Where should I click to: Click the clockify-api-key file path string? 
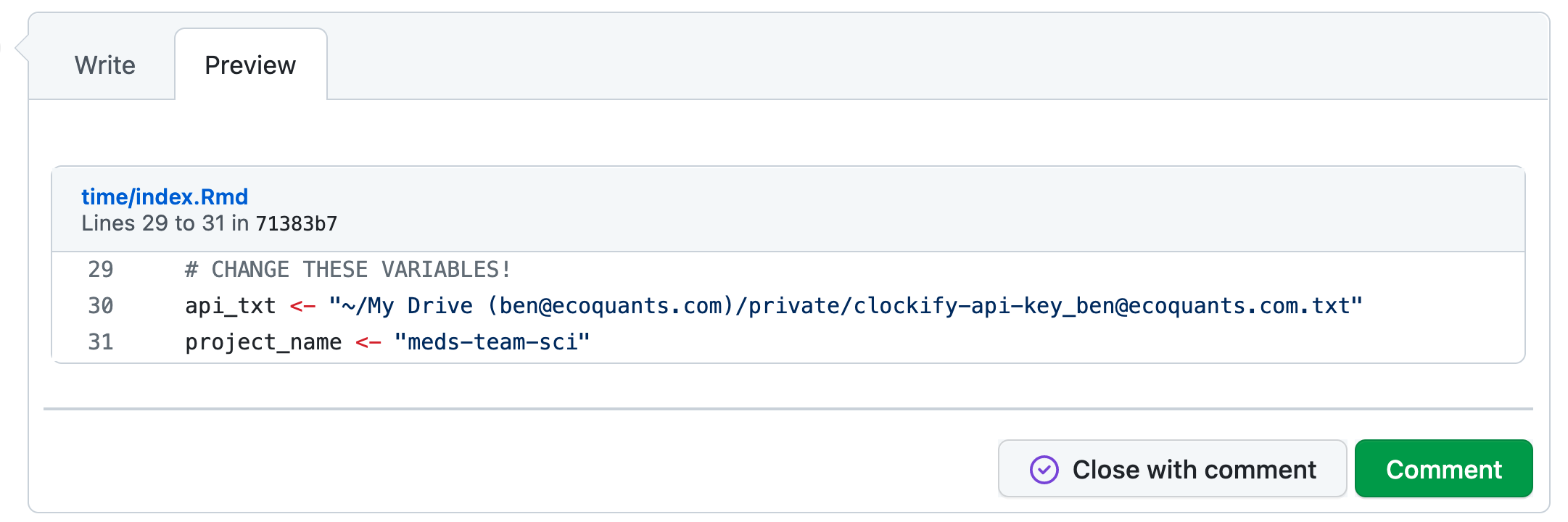846,306
